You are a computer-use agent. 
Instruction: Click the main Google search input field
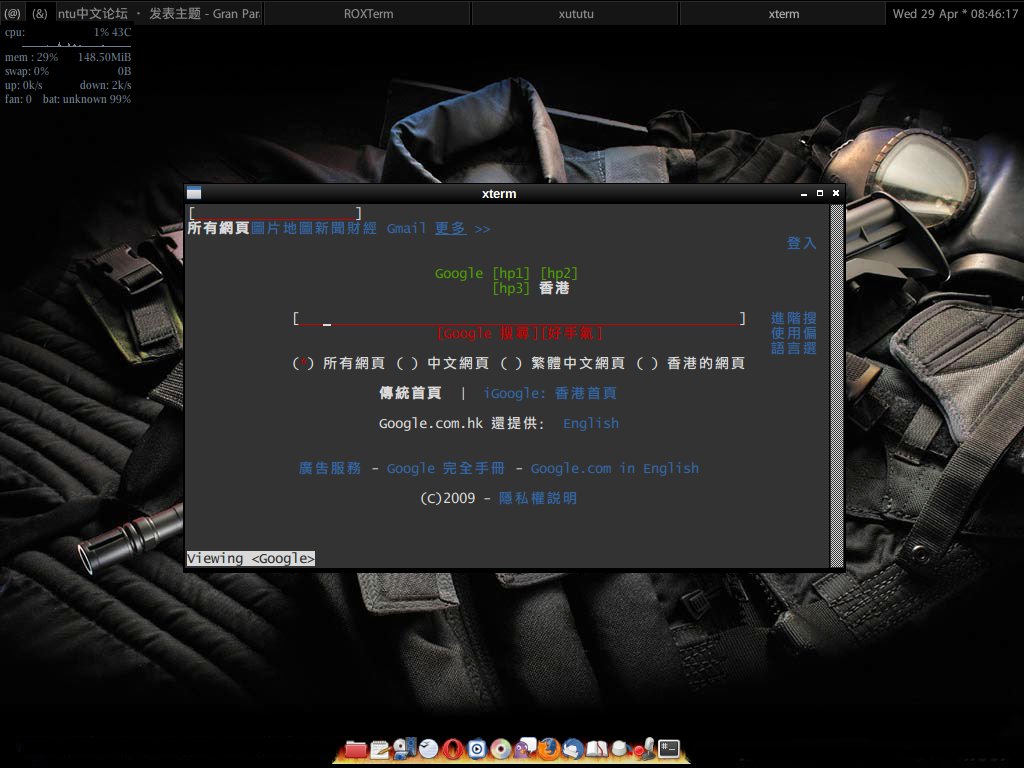520,318
